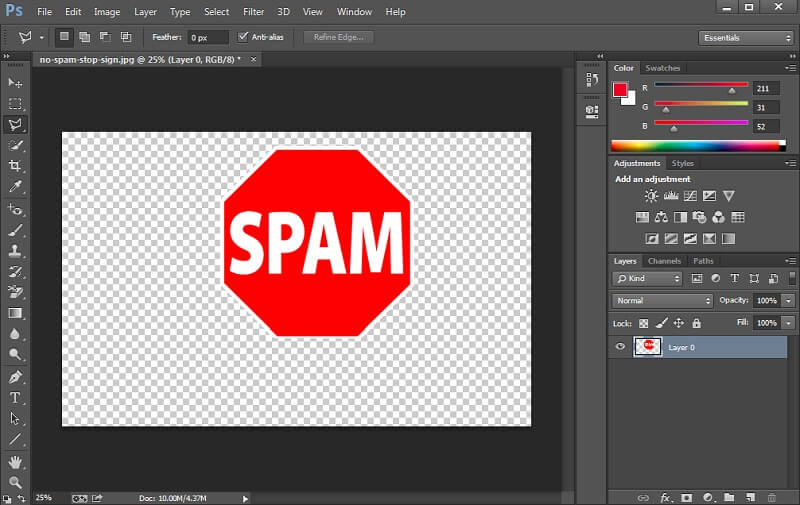Open the Normal blend mode dropdown

coord(662,300)
